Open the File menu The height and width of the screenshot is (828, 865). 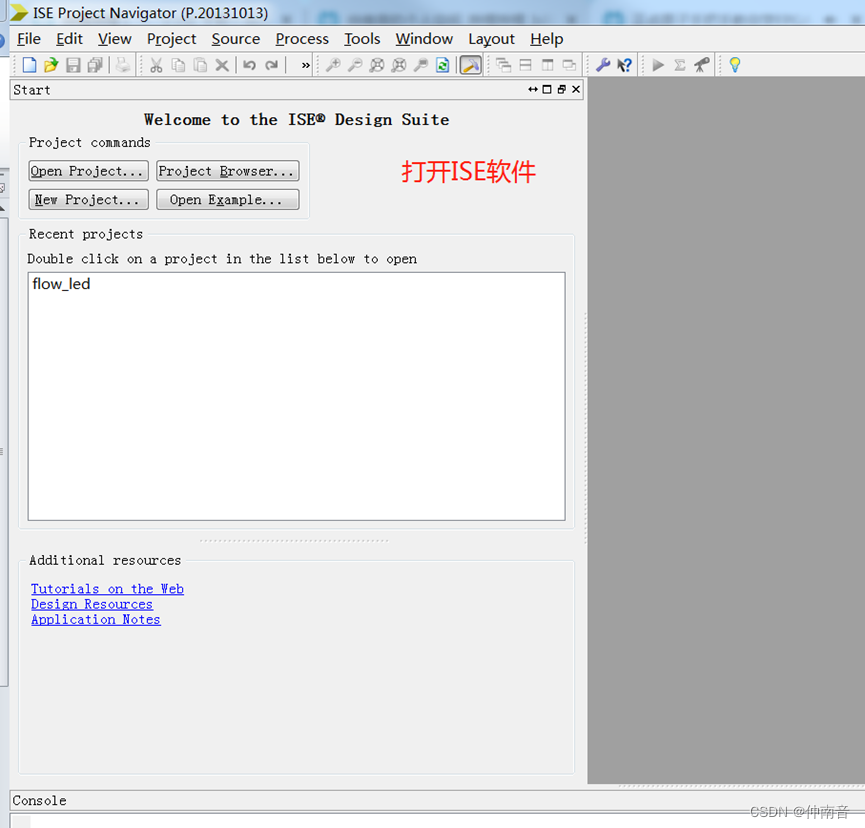pos(29,39)
